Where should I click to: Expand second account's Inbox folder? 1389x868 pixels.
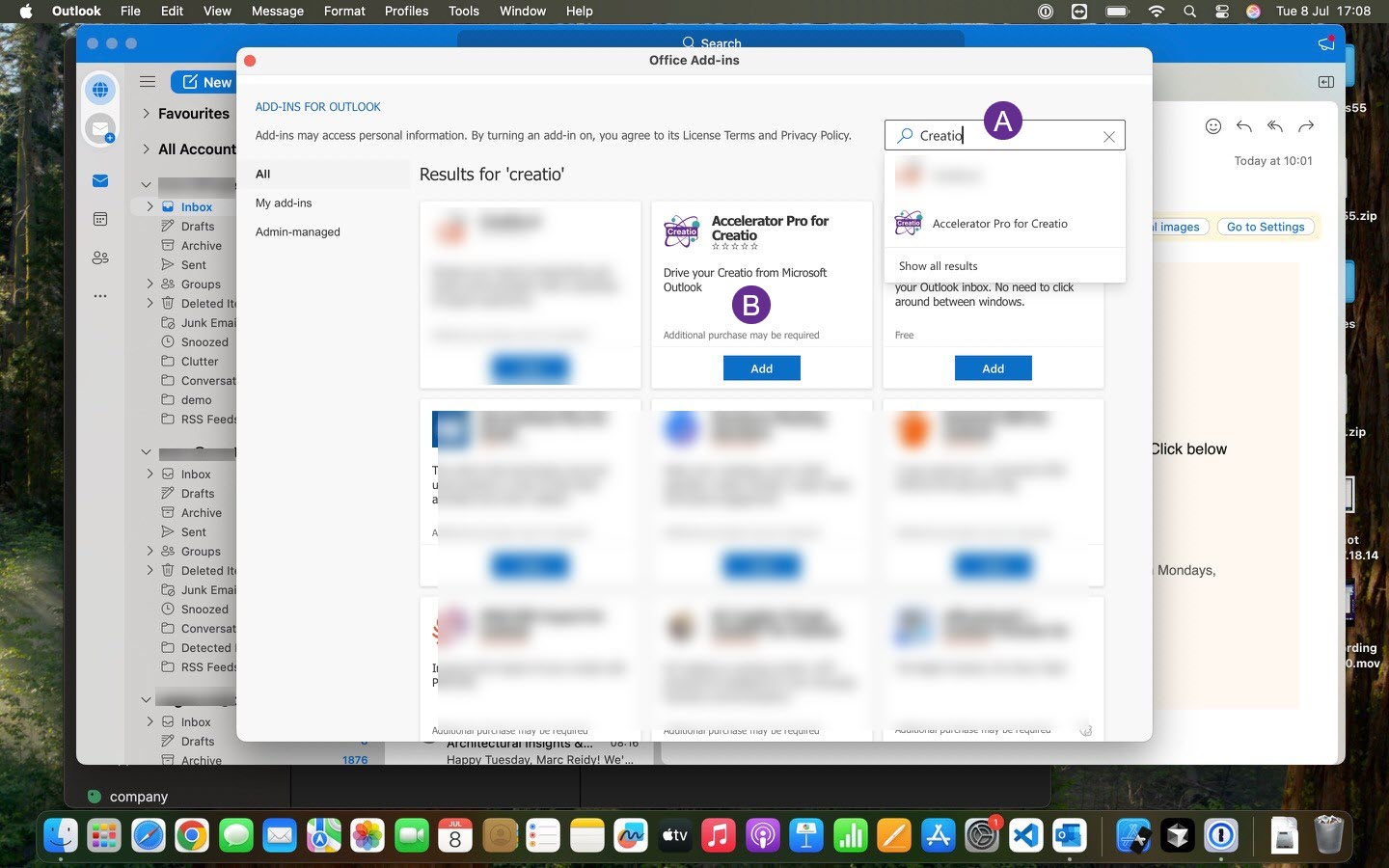(150, 474)
